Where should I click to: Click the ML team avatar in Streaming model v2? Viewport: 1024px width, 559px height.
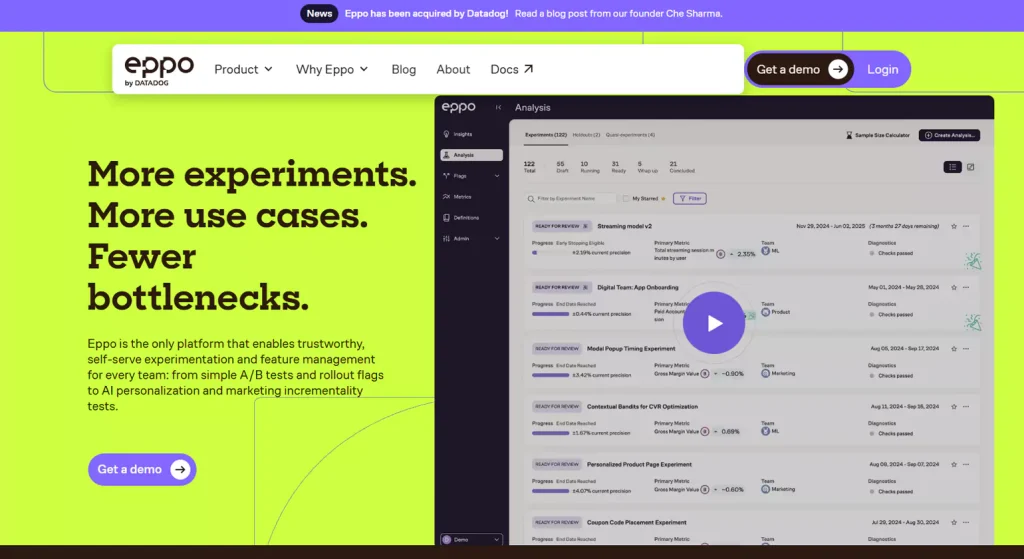click(765, 251)
